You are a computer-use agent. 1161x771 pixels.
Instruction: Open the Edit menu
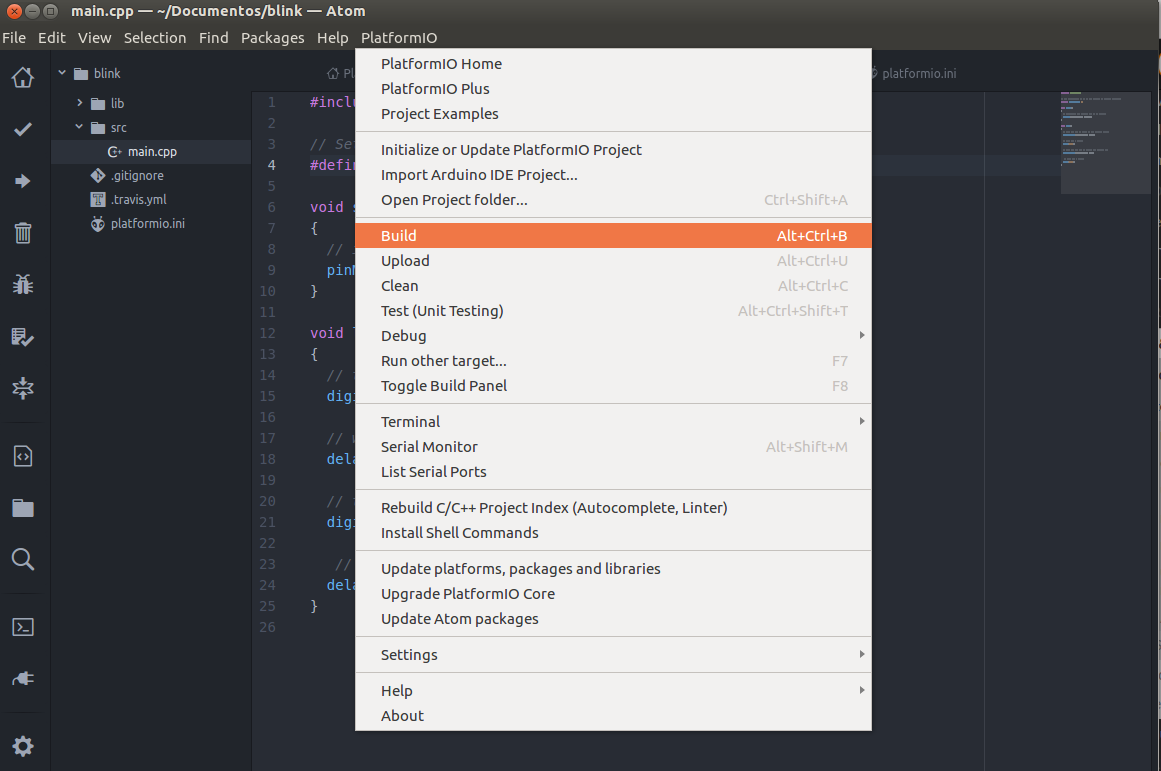[52, 38]
